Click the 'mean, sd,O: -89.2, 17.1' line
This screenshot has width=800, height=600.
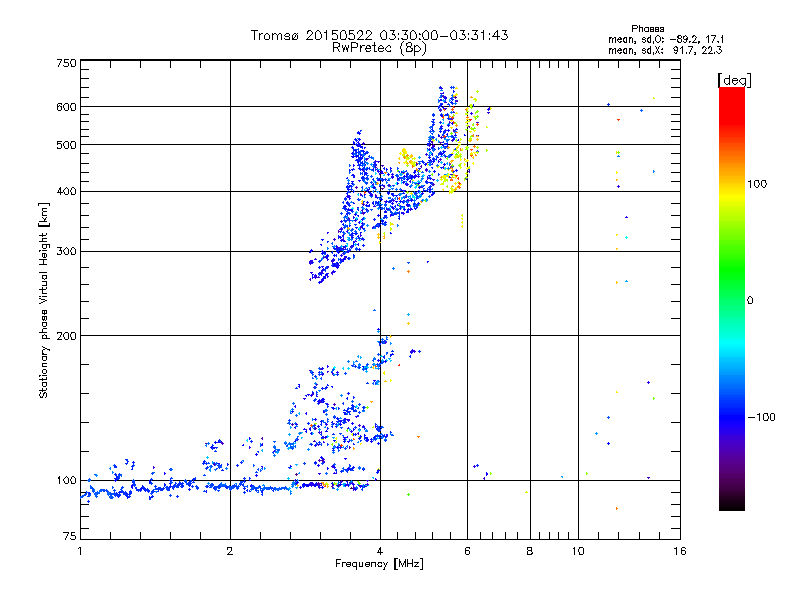click(665, 39)
